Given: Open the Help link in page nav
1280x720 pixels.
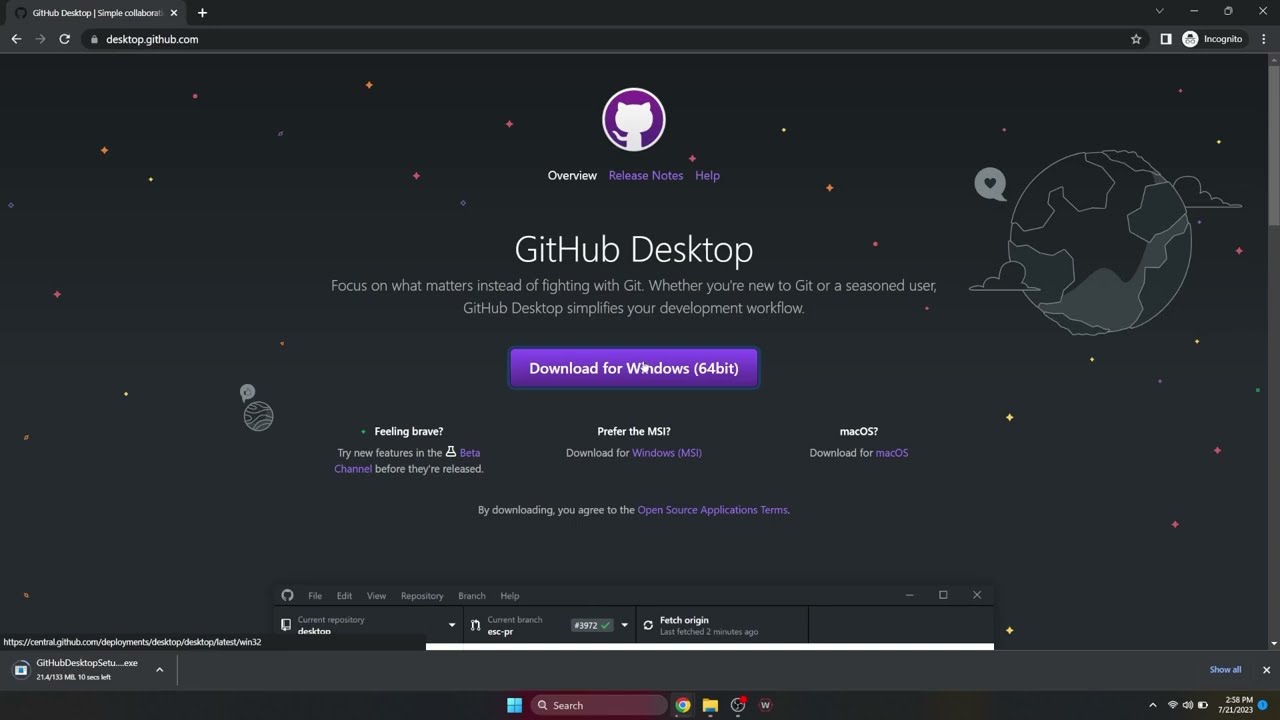Looking at the screenshot, I should click(x=707, y=175).
